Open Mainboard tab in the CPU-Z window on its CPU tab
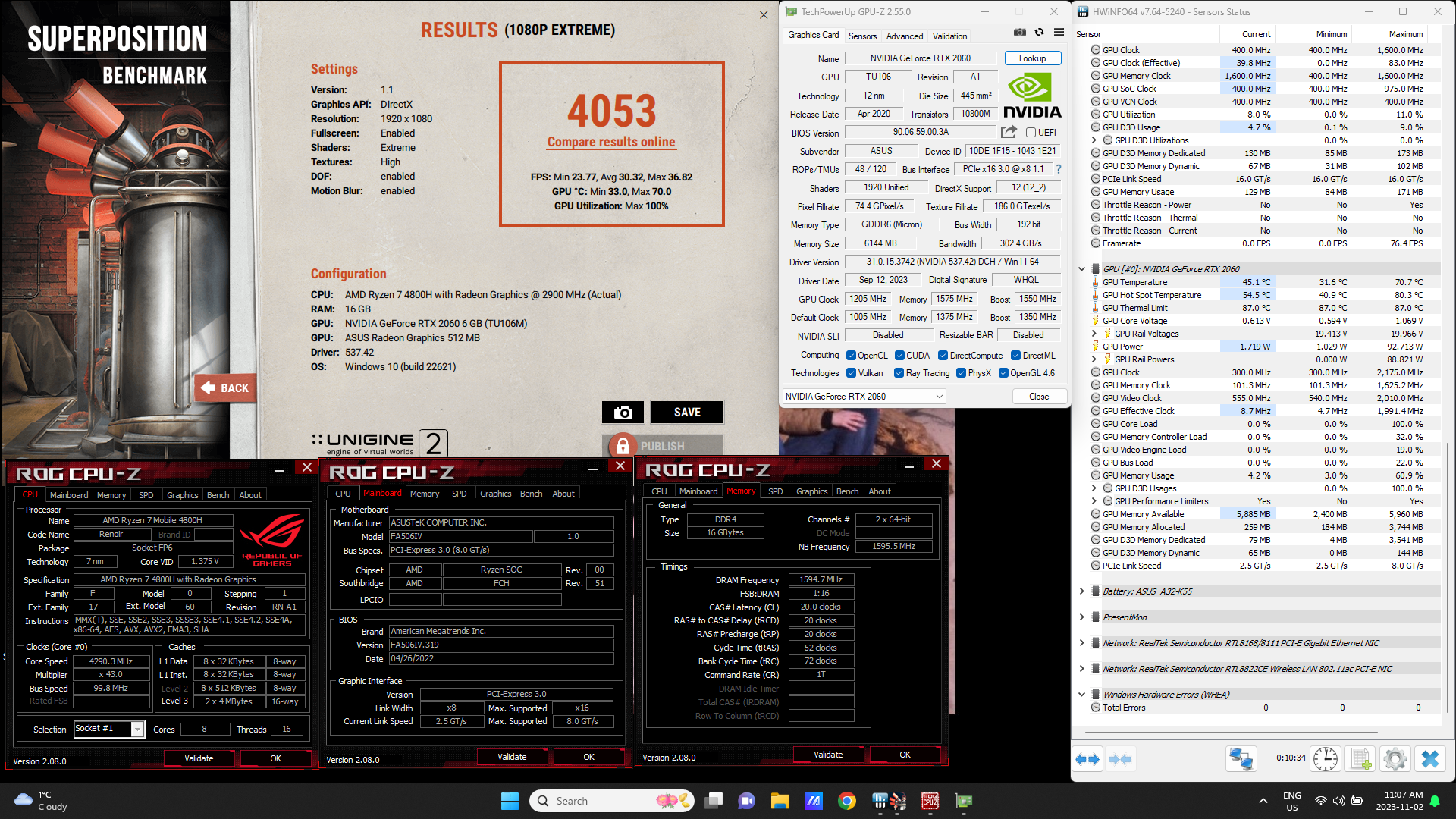 69,495
